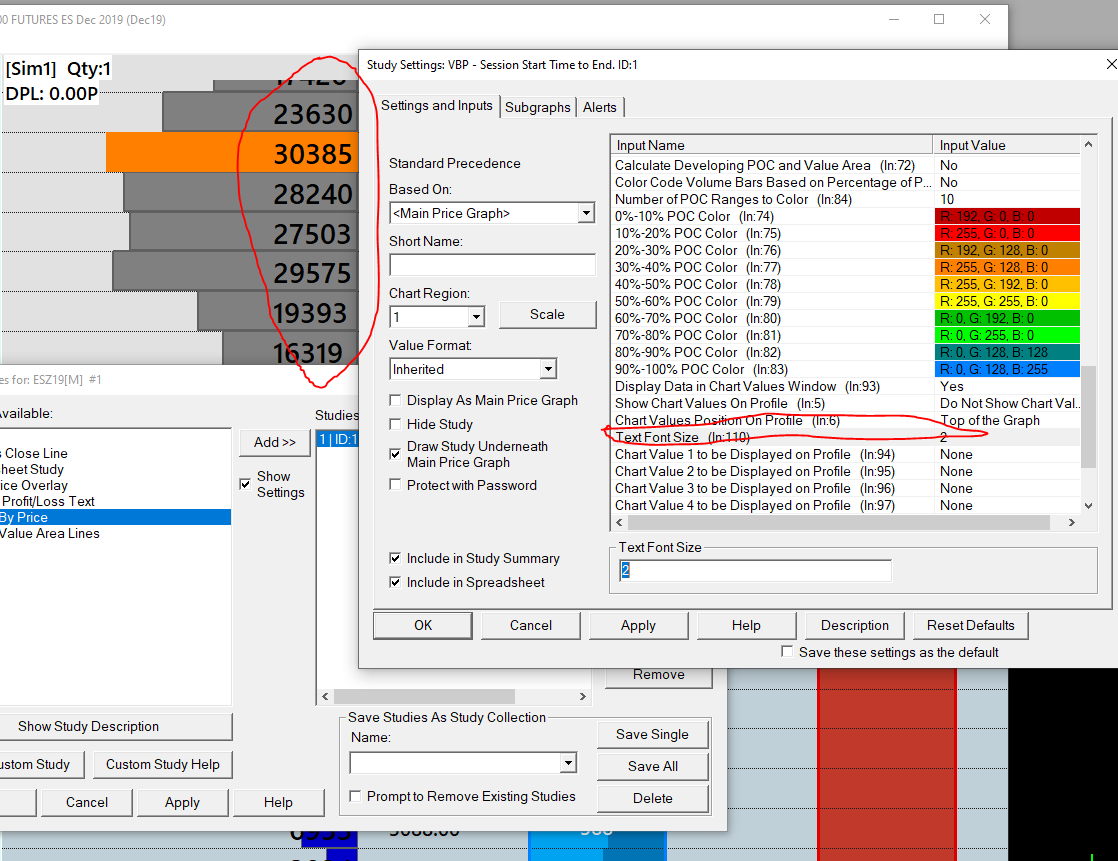Uncheck Draw Study Underneath Main Price Graph
This screenshot has width=1118, height=861.
tap(397, 454)
